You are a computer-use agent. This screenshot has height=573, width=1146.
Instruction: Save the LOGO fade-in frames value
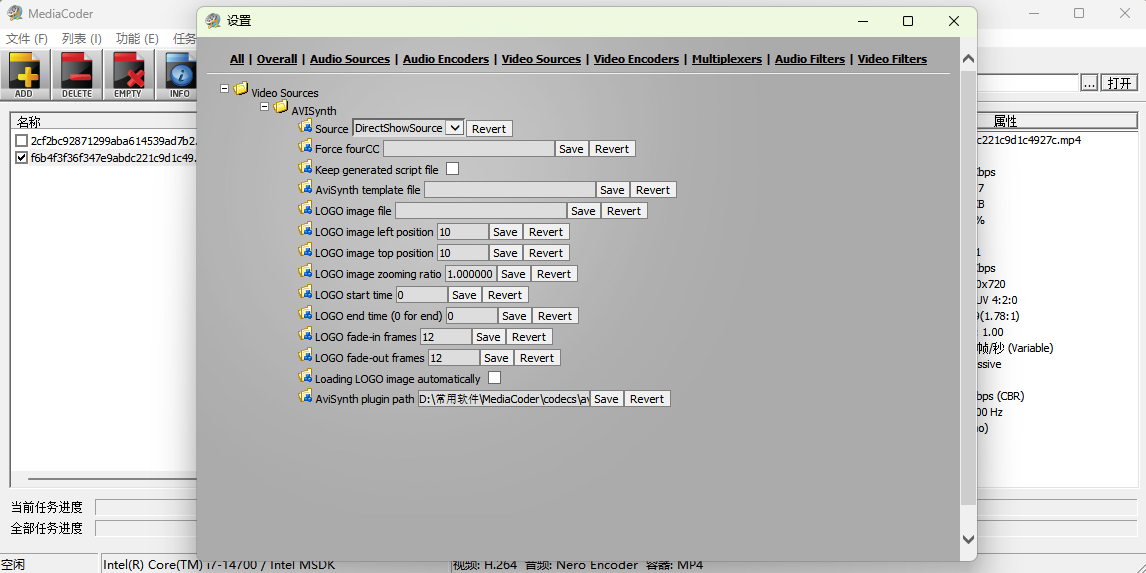click(x=488, y=337)
